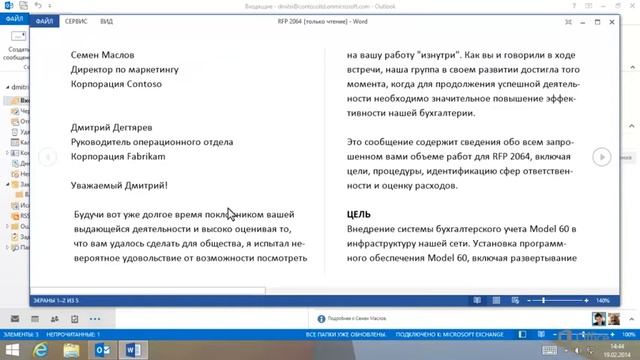640x360 pixels.
Task: Open the touch keyboard from system tray
Action: click(549, 350)
